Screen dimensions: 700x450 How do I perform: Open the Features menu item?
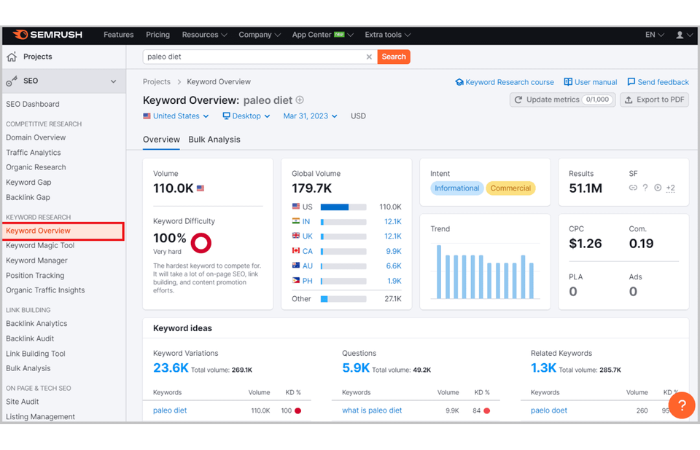click(118, 35)
